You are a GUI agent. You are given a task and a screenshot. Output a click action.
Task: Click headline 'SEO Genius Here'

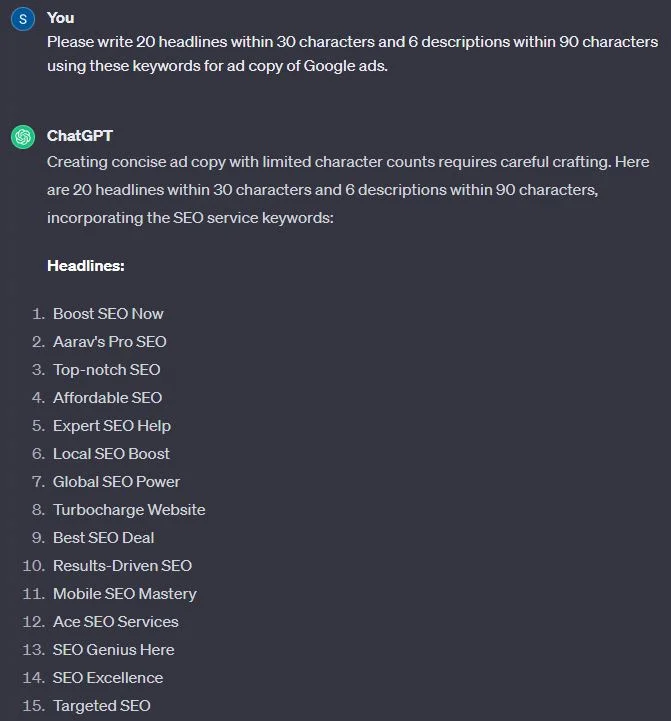tap(114, 650)
